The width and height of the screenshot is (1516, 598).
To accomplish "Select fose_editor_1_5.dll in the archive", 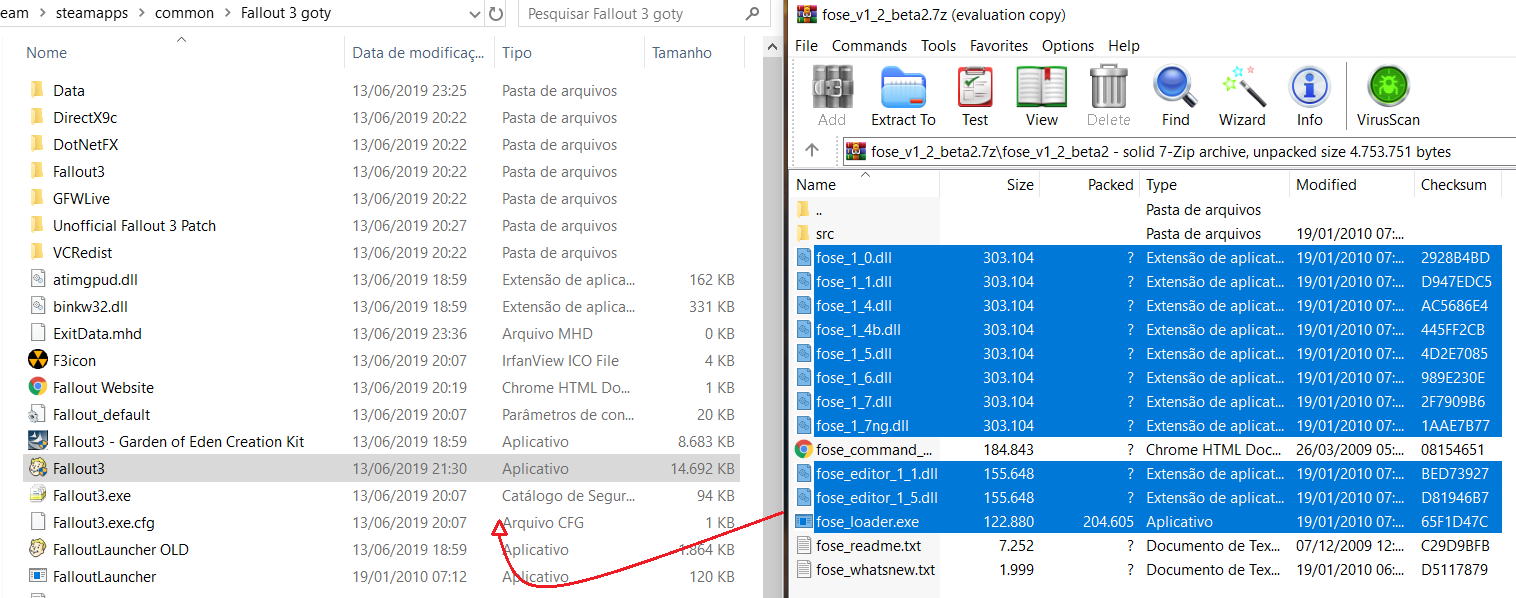I will tap(877, 498).
